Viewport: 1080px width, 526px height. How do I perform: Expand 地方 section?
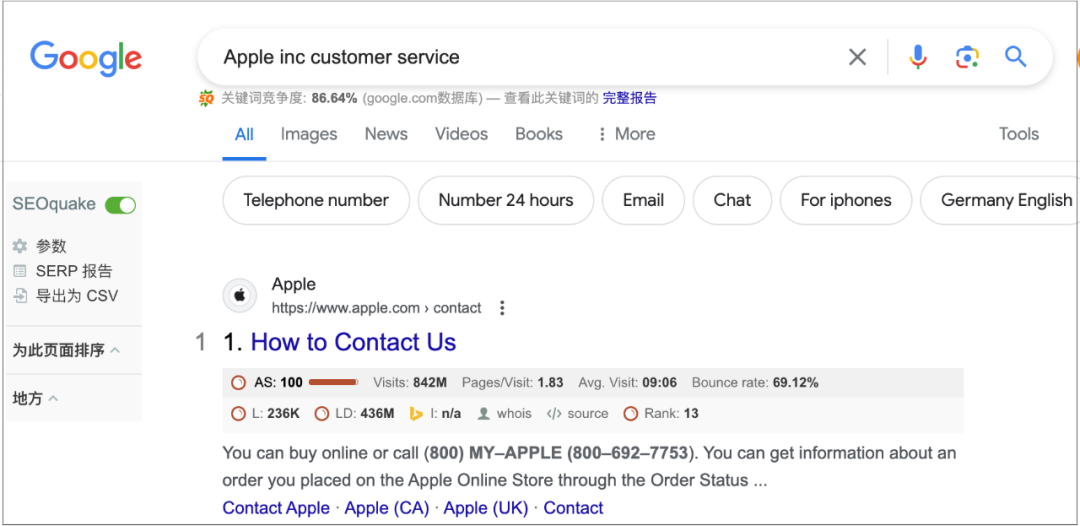pos(35,399)
